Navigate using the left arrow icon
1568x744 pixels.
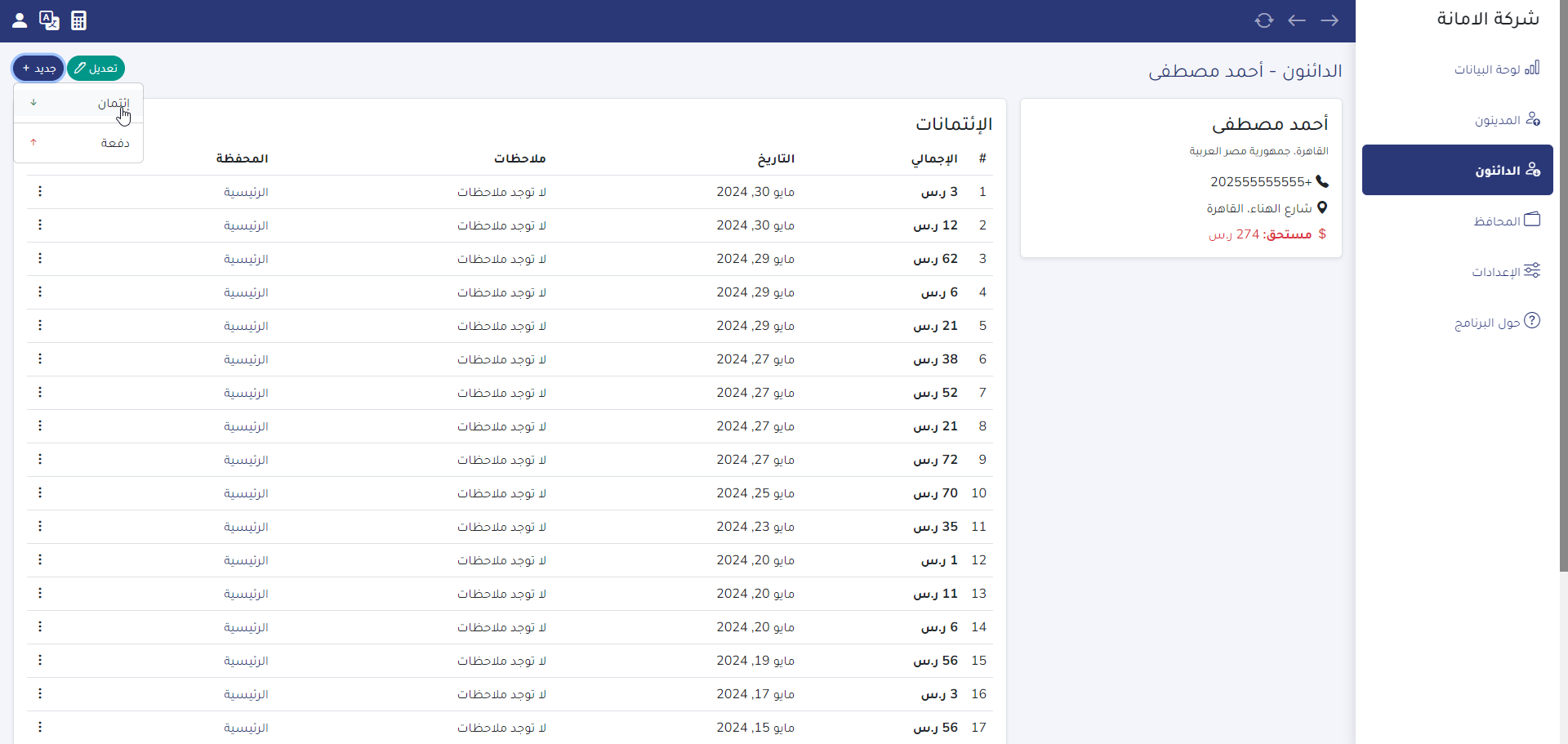click(x=1296, y=20)
